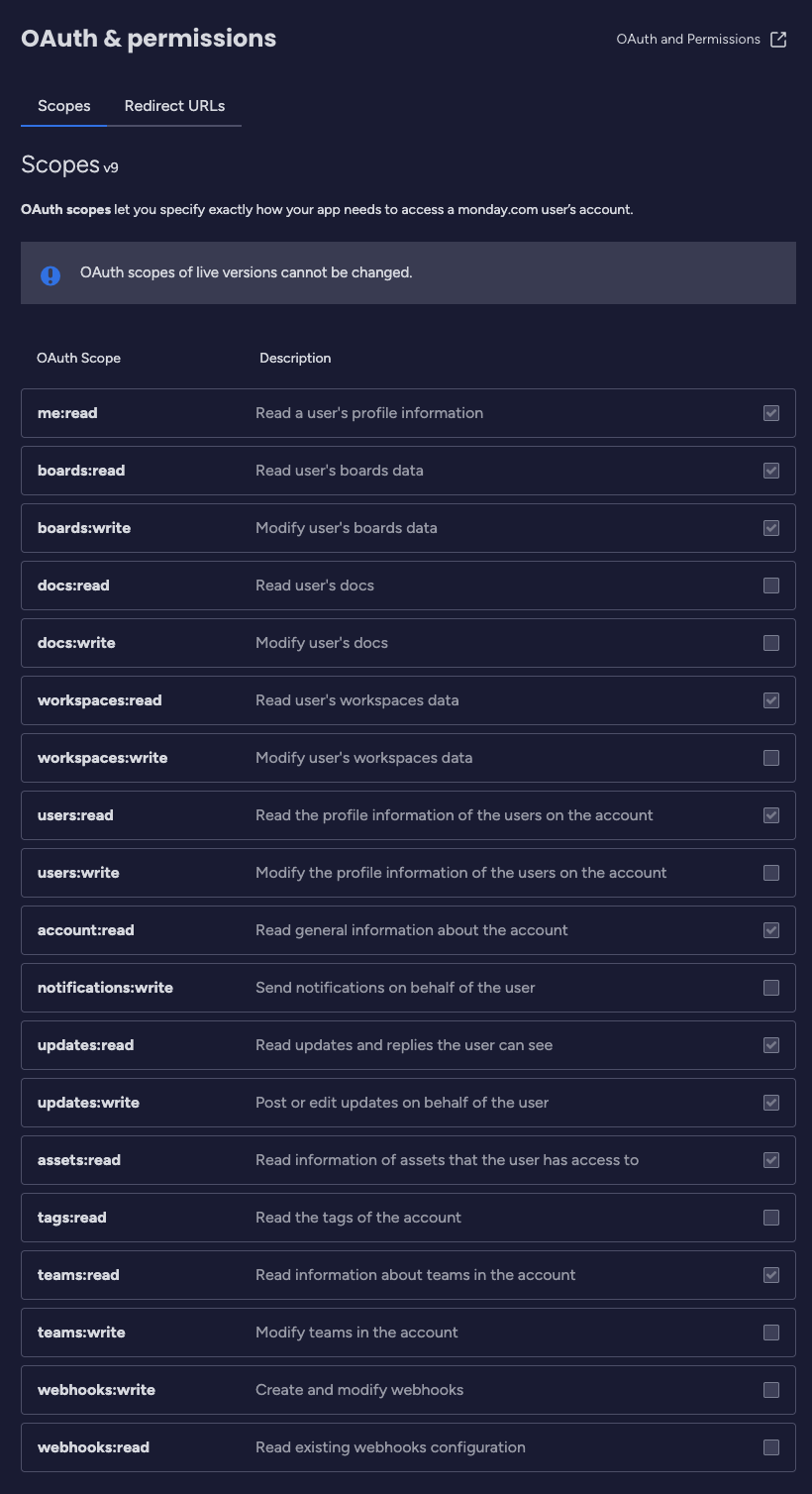Click the account:read scope row label

pos(86,930)
